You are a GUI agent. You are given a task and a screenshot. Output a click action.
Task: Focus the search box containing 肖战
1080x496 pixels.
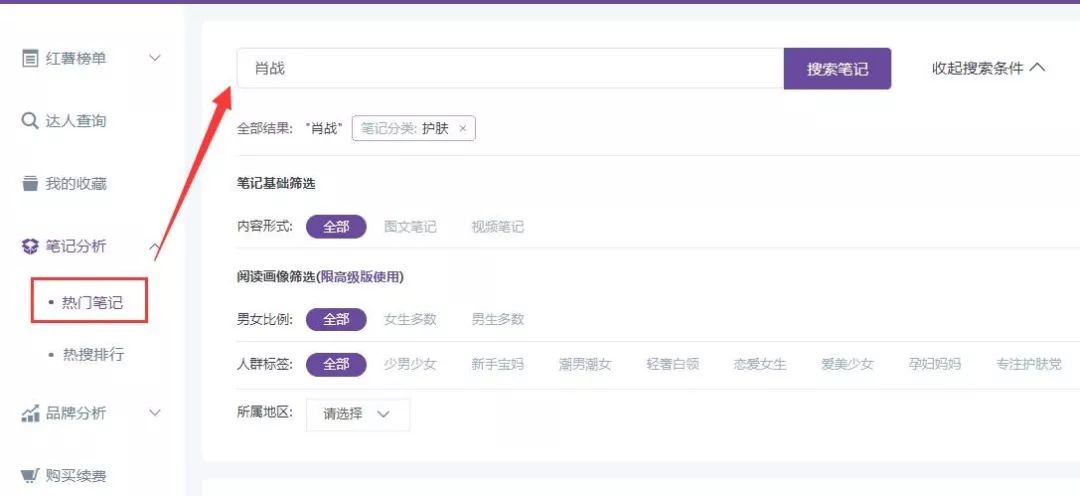click(x=510, y=68)
